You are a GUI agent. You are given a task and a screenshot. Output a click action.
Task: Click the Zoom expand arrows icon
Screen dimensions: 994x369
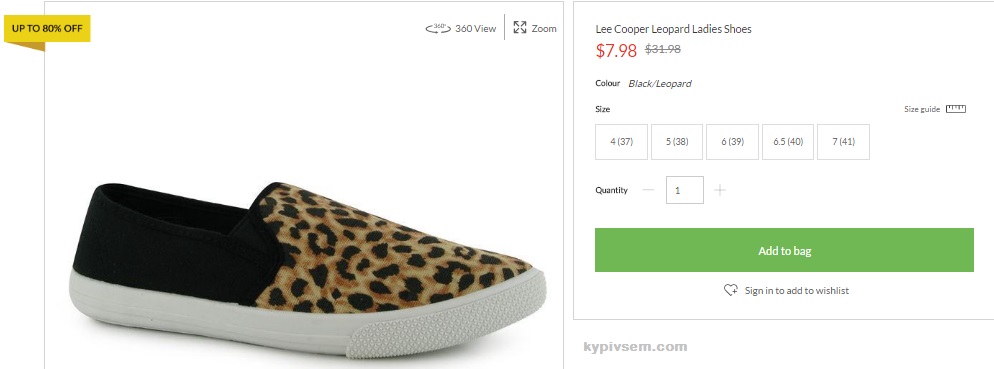pyautogui.click(x=520, y=27)
